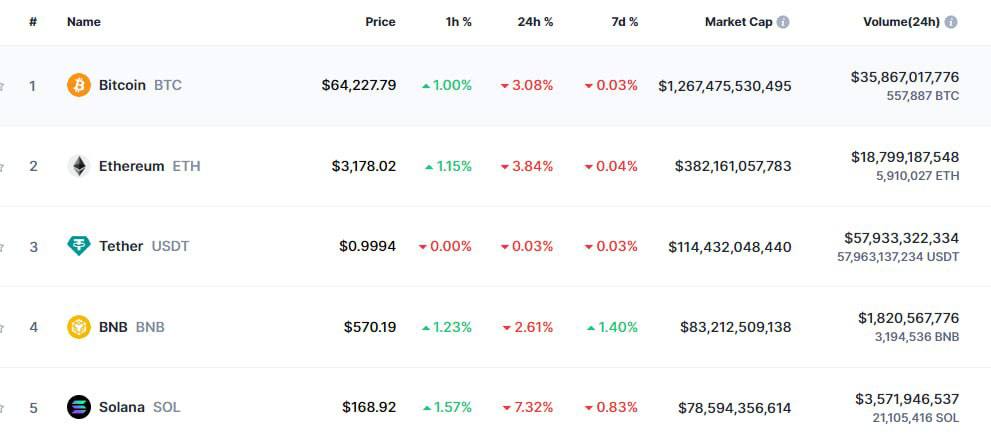Click the Ethereum logo icon
991x442 pixels.
[78, 166]
